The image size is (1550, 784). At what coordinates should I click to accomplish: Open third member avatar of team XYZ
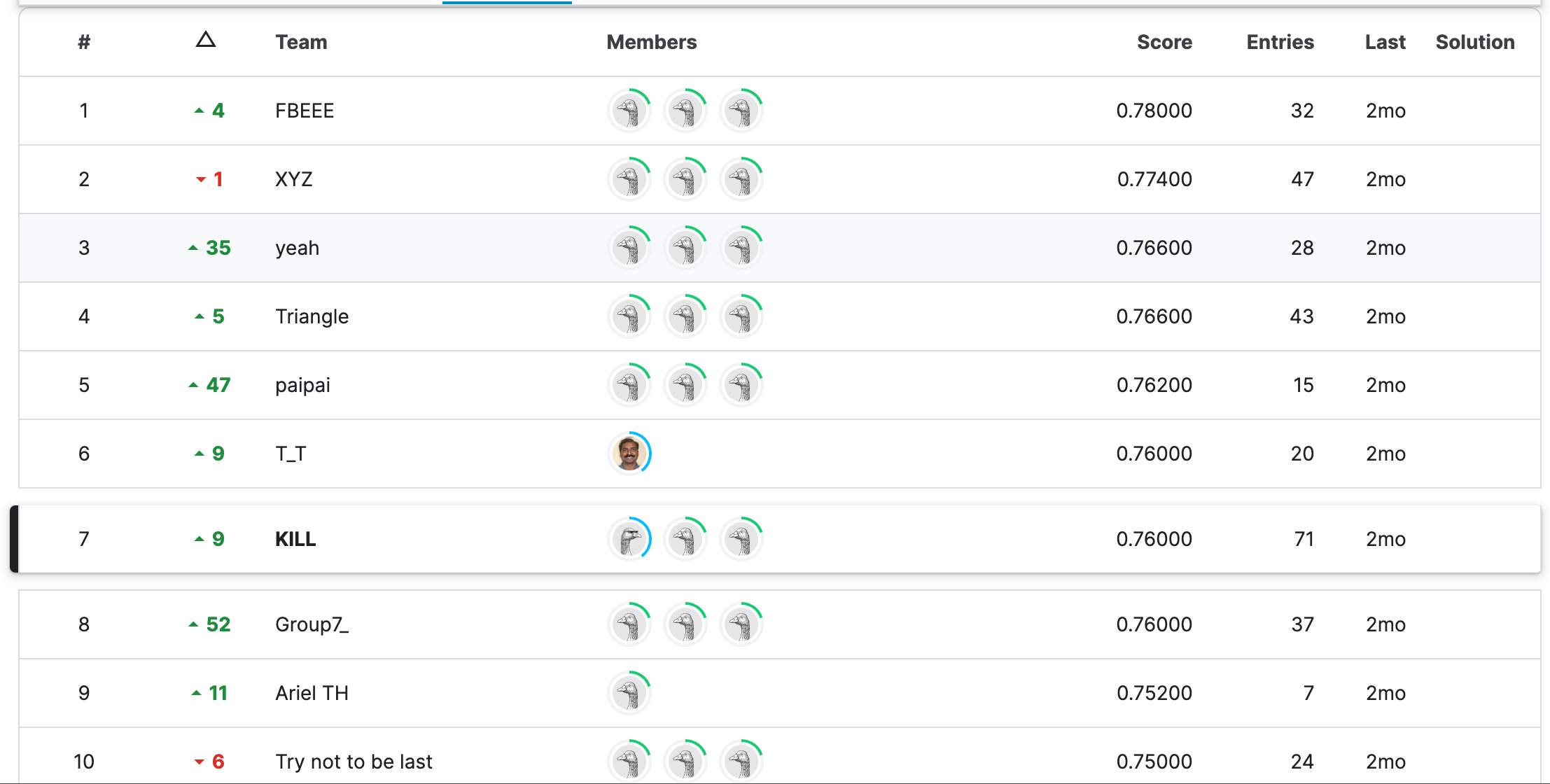[x=741, y=179]
